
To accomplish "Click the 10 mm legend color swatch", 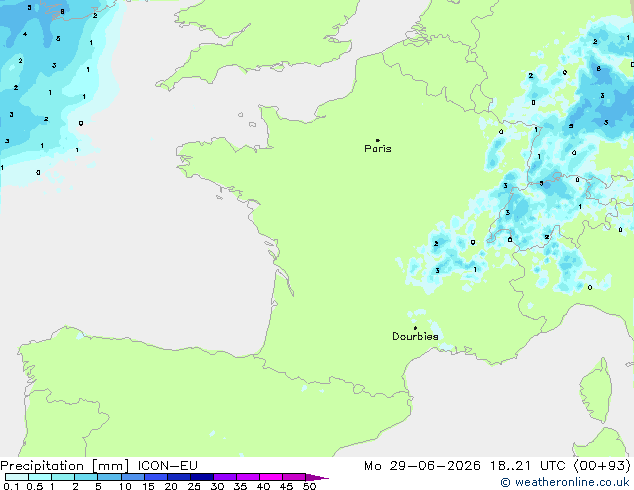I will click(132, 477).
